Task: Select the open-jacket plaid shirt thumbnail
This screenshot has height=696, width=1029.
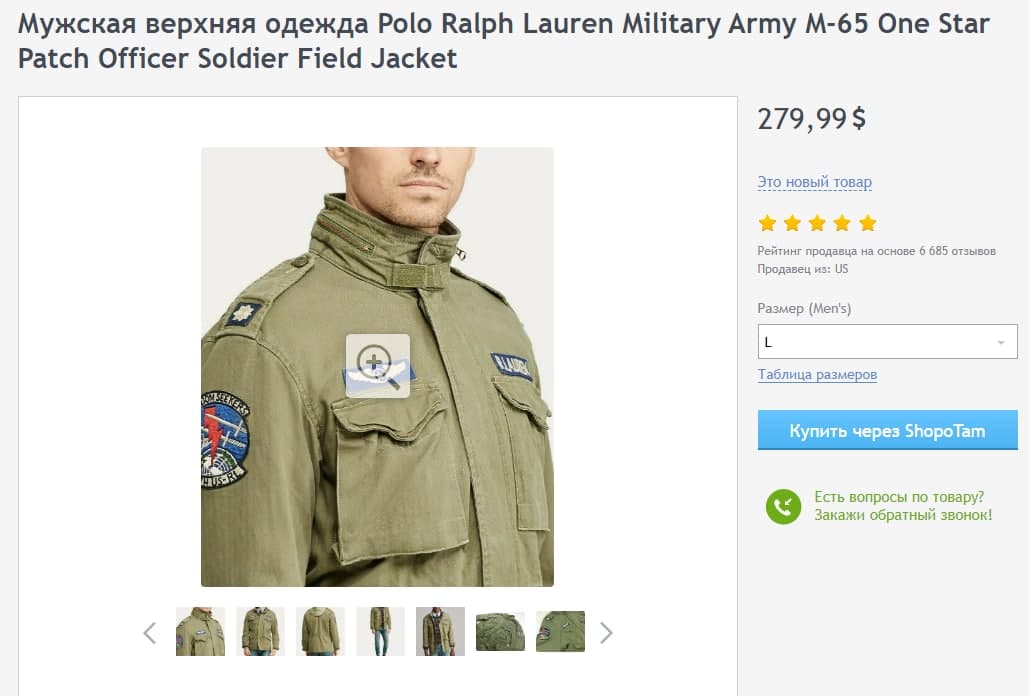Action: [440, 632]
